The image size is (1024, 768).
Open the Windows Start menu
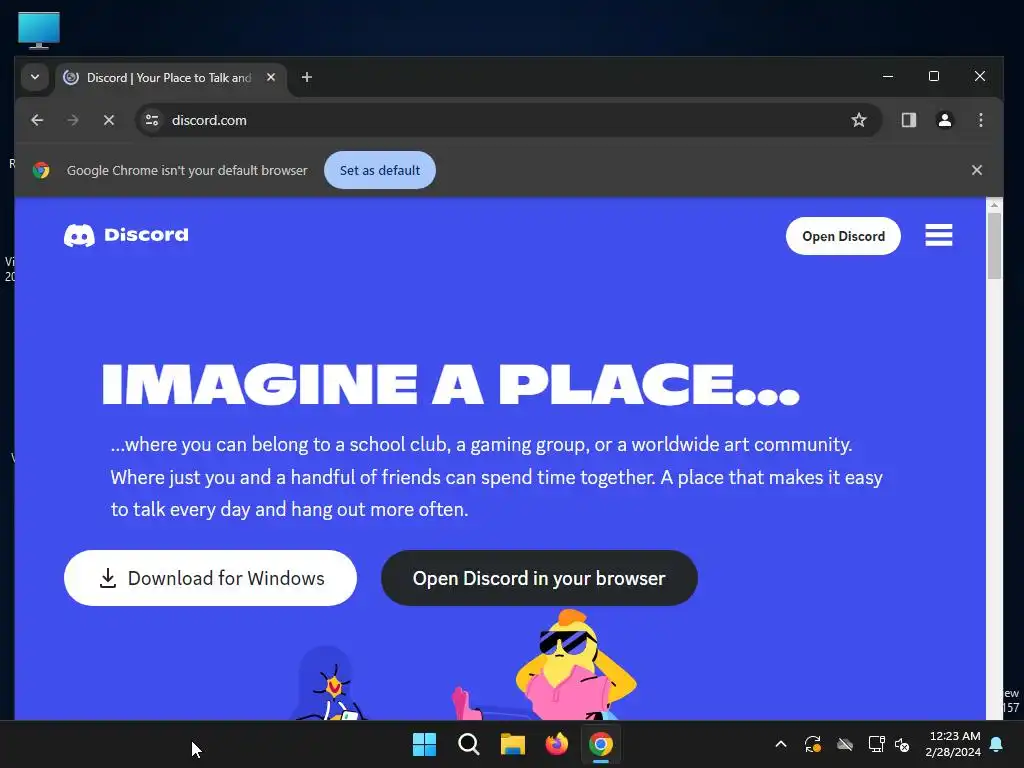[x=424, y=744]
